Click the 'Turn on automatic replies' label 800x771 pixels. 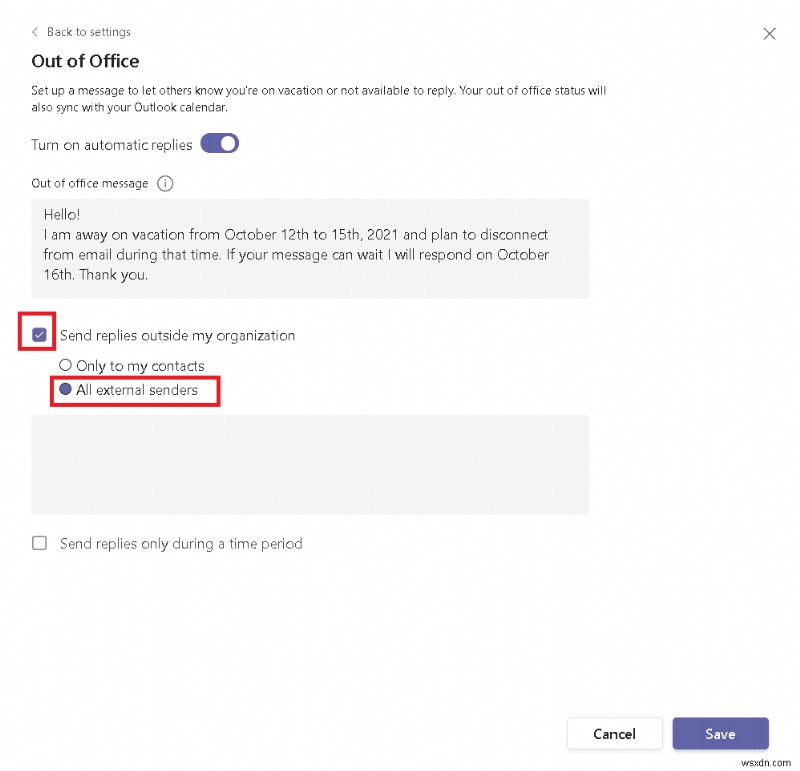pos(112,145)
